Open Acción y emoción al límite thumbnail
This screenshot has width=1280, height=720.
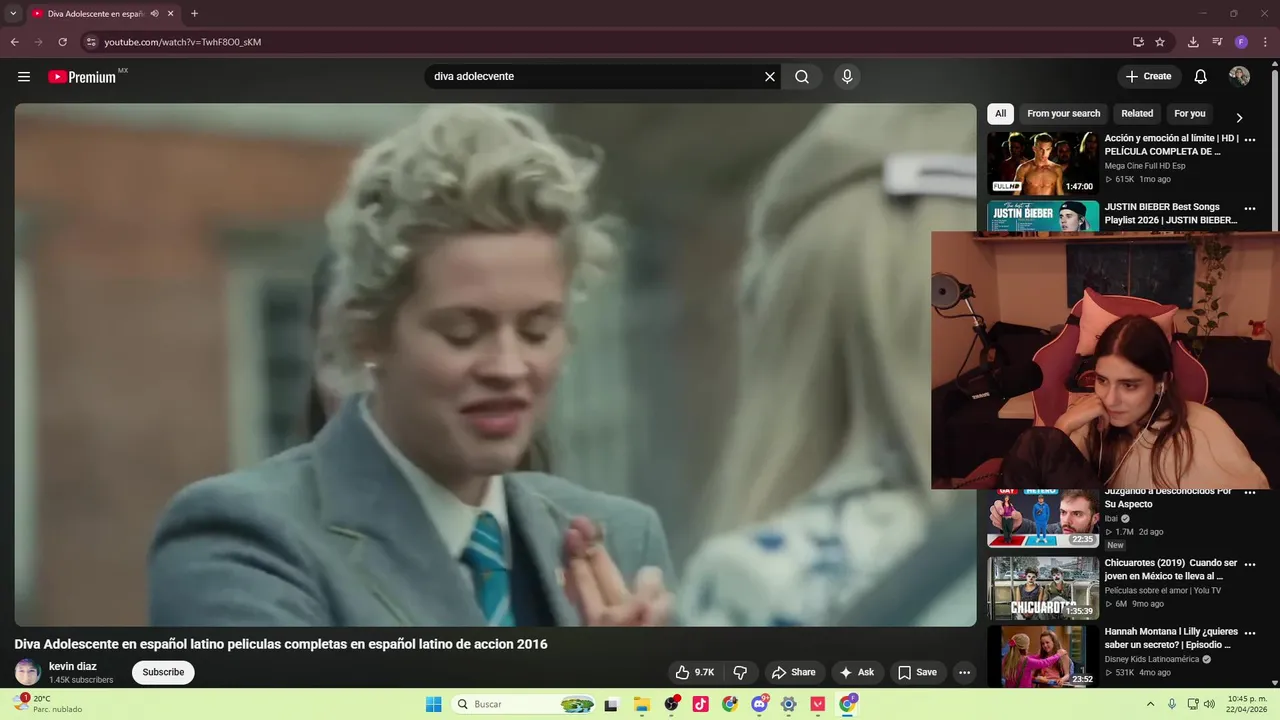coord(1043,164)
